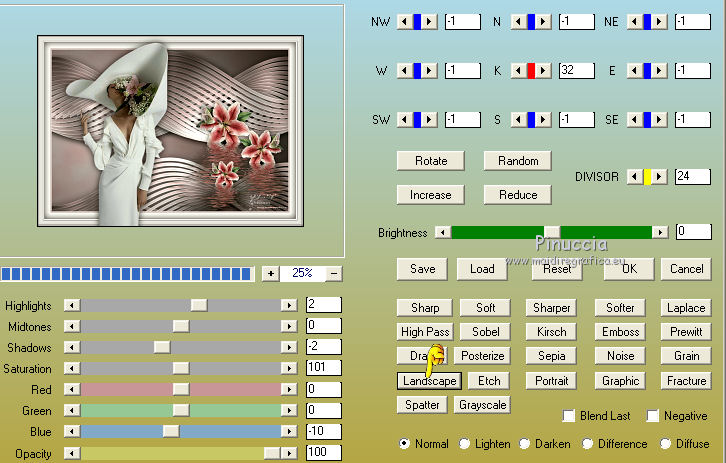The width and height of the screenshot is (726, 463).
Task: Click the W left arrow
Action: (405, 71)
